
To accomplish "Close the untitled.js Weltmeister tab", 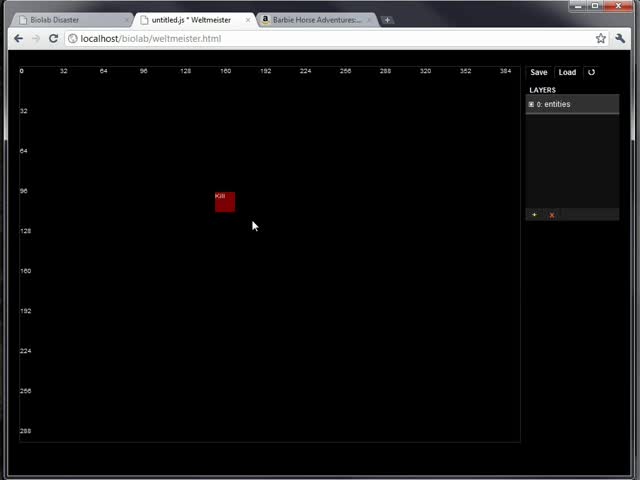I will coord(248,20).
